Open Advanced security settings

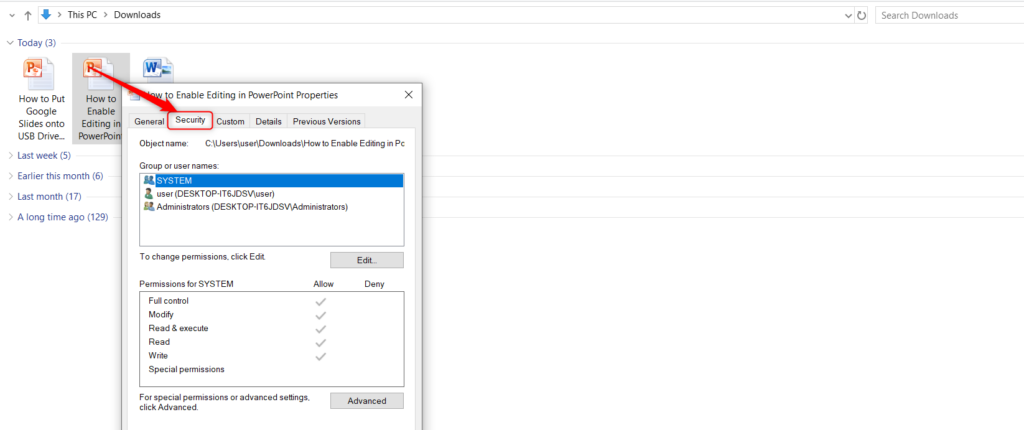[366, 401]
